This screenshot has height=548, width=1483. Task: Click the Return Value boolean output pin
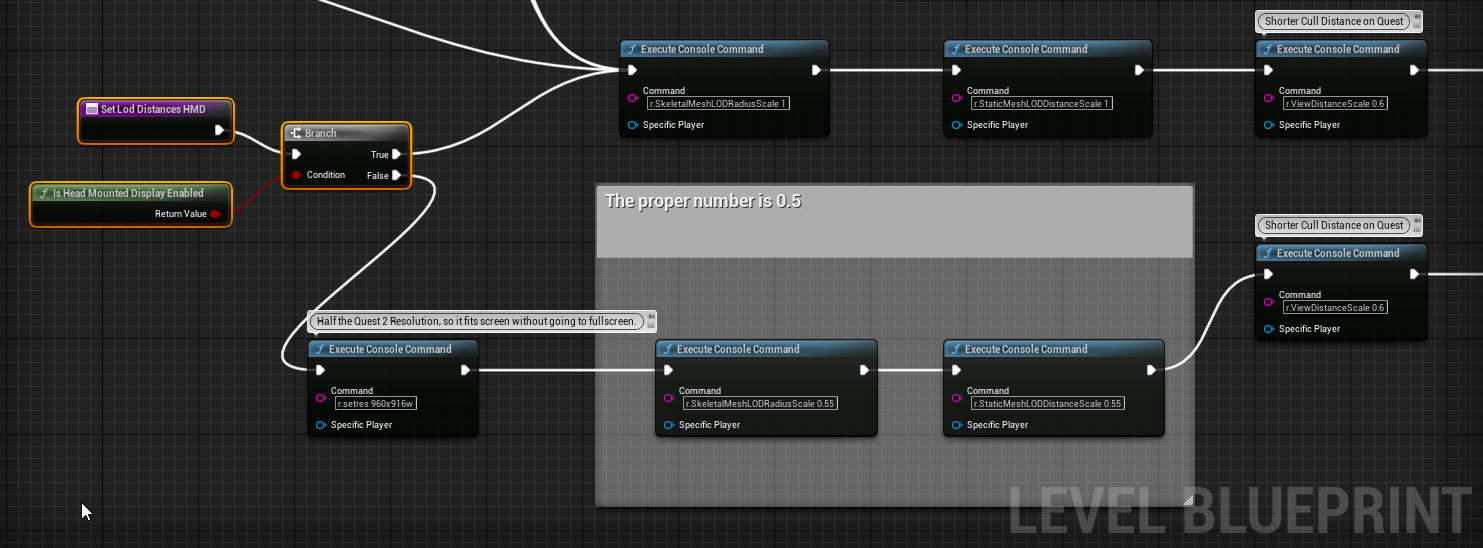pos(215,213)
